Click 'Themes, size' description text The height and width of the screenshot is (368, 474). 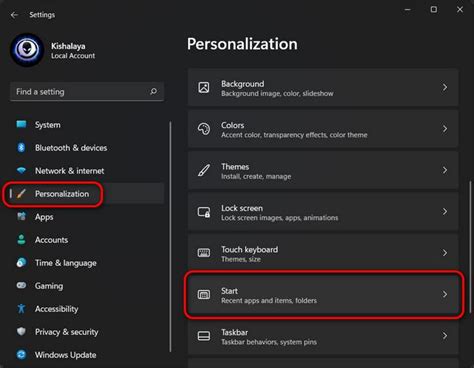tap(241, 259)
